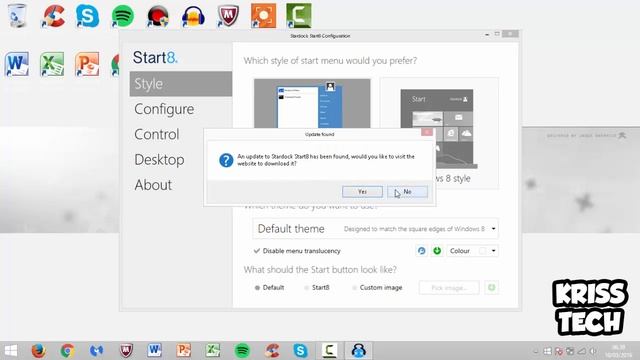The width and height of the screenshot is (640, 360).
Task: Open the Configure section in sidebar
Action: [x=164, y=109]
